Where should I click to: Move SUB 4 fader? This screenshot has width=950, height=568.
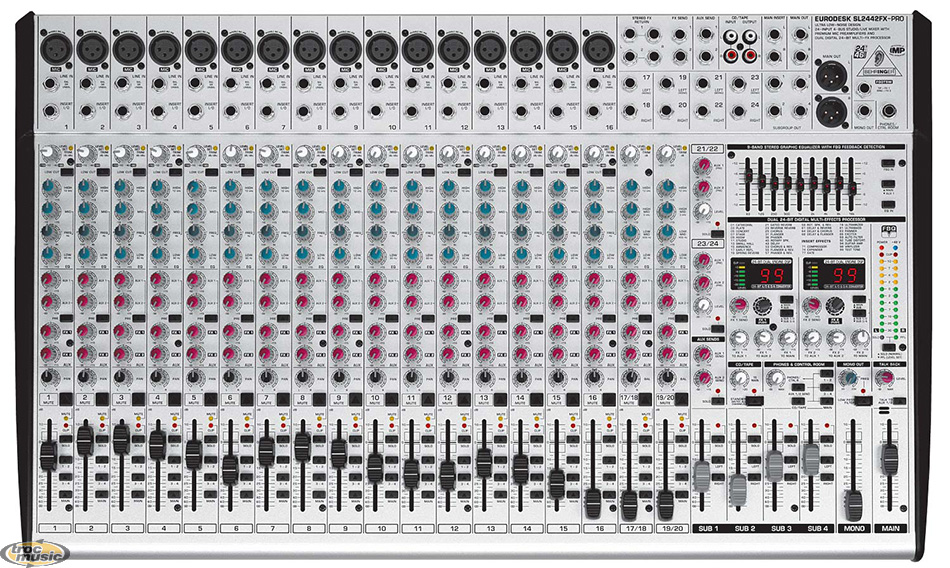(x=811, y=459)
